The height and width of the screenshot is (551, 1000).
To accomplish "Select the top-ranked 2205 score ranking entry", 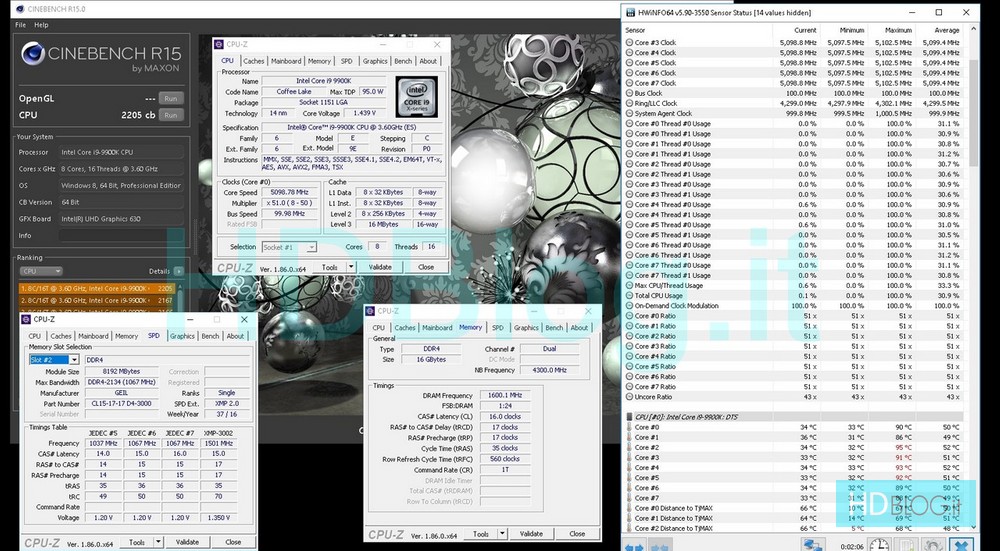I will (95, 287).
